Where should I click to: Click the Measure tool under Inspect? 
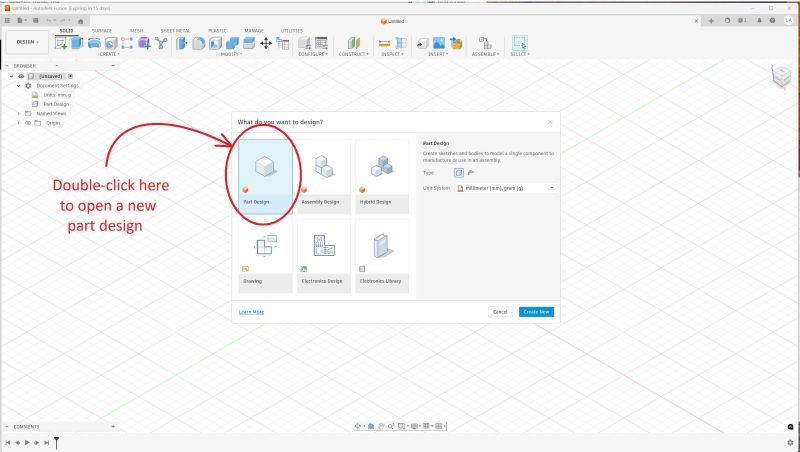(x=384, y=43)
